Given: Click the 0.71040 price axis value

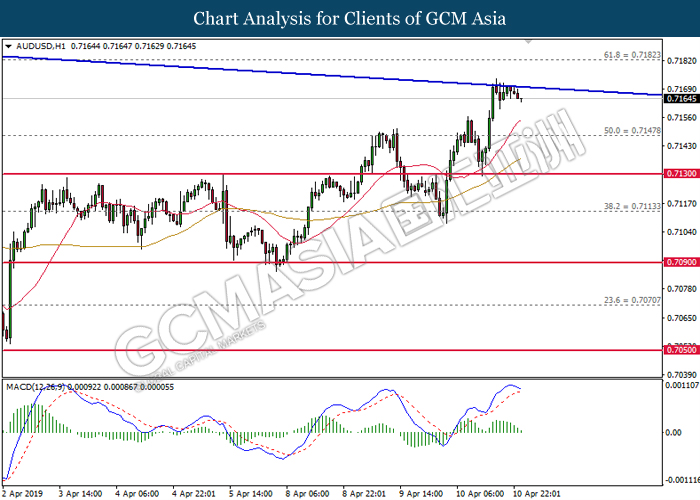Looking at the screenshot, I should pyautogui.click(x=681, y=232).
